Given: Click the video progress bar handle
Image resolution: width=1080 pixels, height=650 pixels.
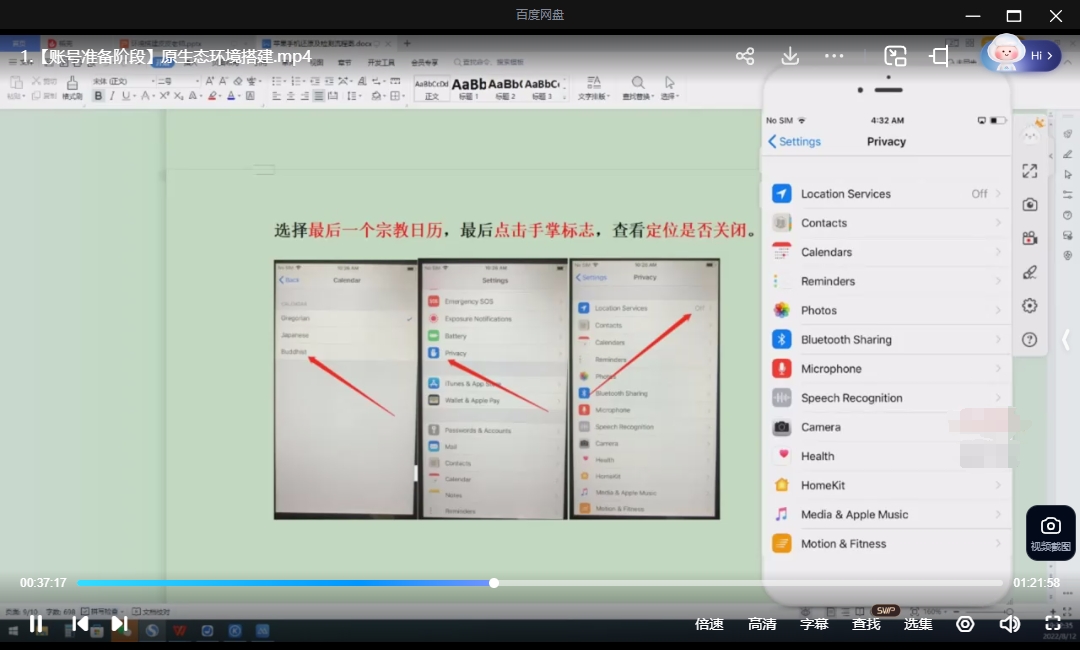Looking at the screenshot, I should 494,583.
